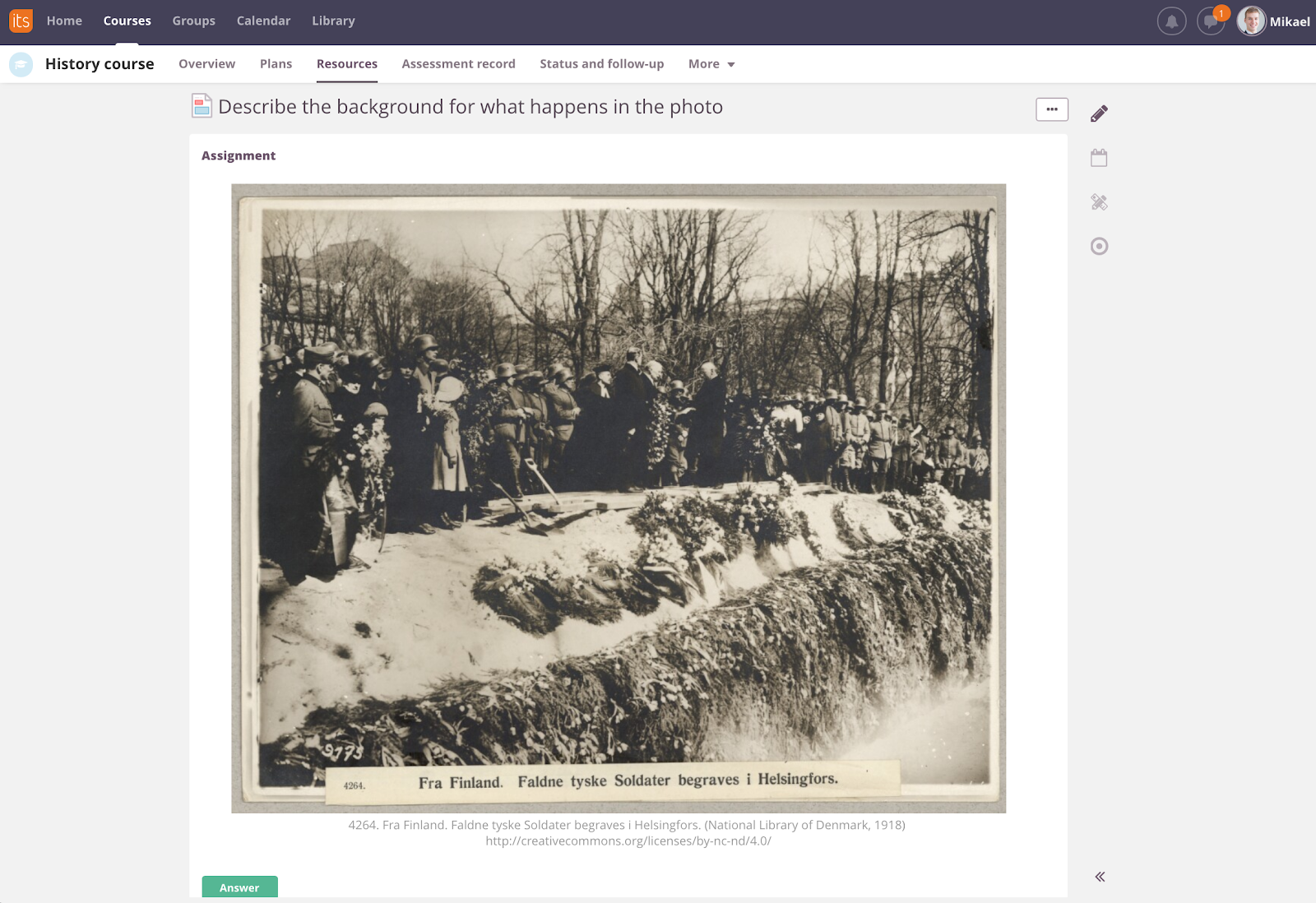The width and height of the screenshot is (1316, 903).
Task: Open the three-dots options menu
Action: point(1052,109)
